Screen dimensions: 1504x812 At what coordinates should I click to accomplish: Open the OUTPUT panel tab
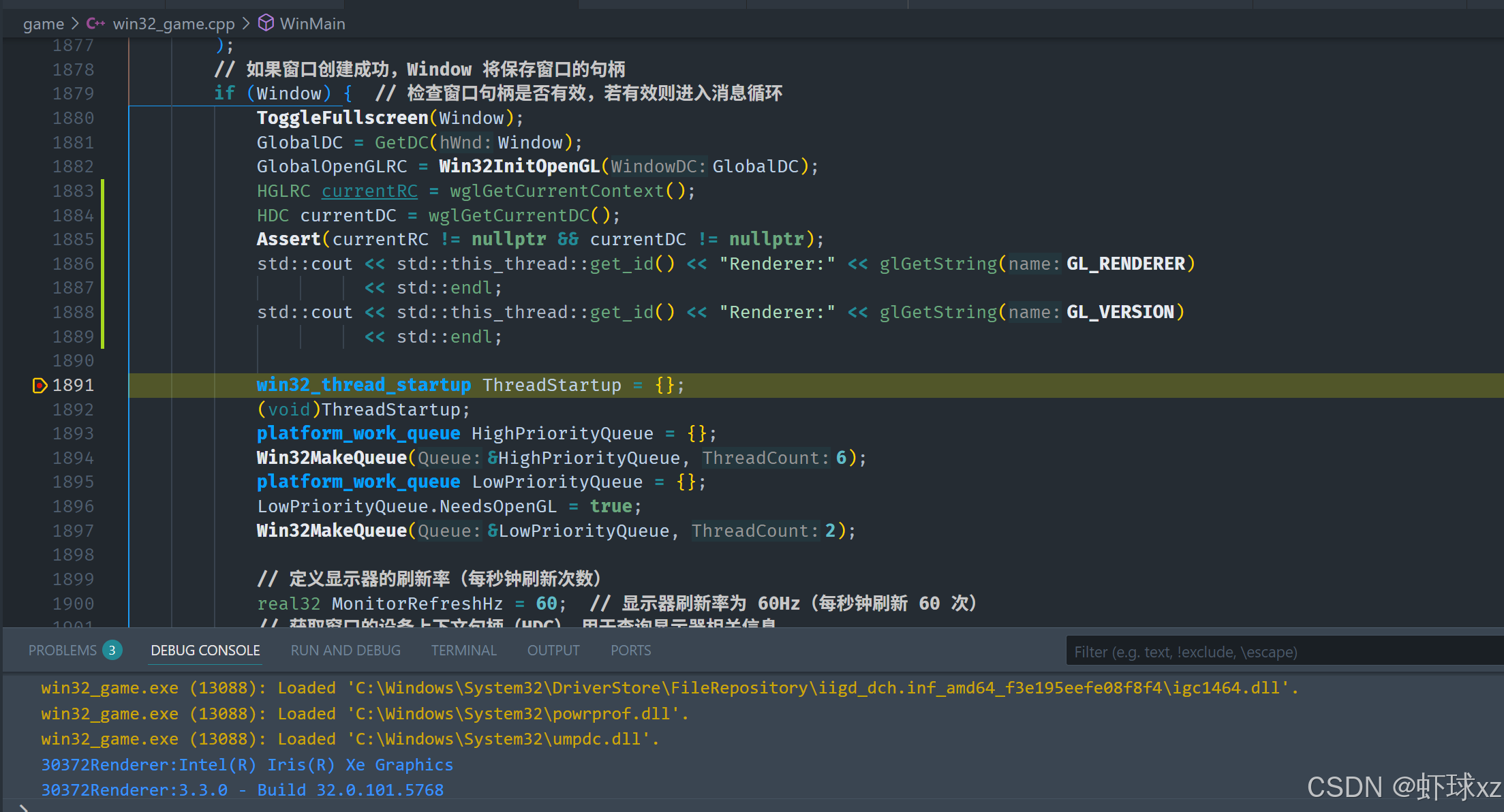[x=553, y=651]
